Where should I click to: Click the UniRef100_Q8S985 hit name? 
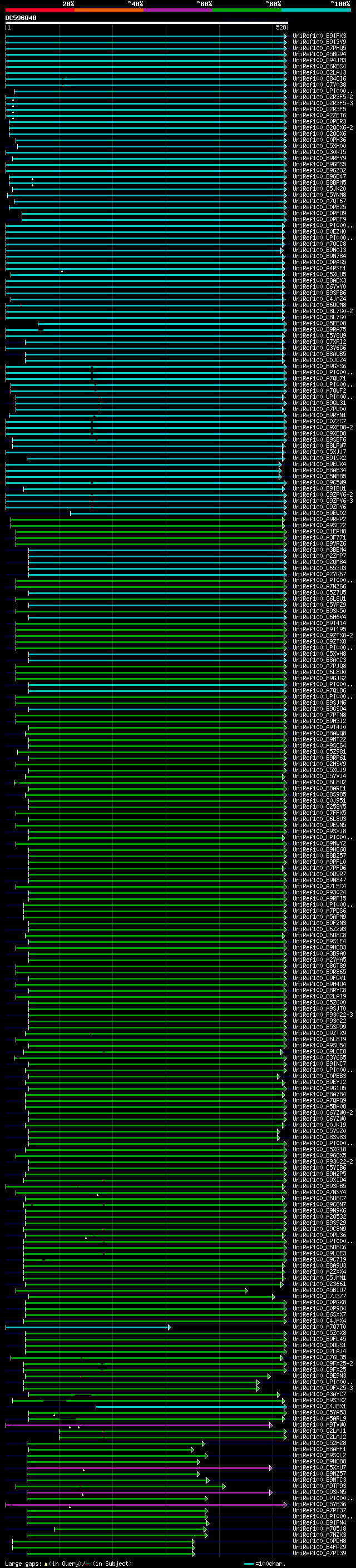click(x=319, y=794)
